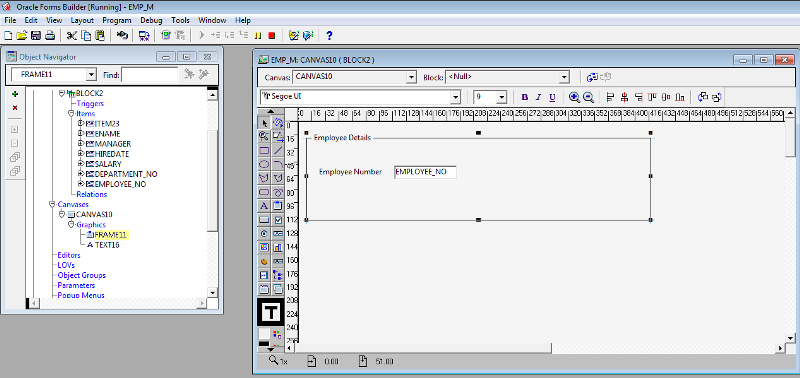Select the arrow pointer tool in palette
This screenshot has height=378, width=800.
click(264, 122)
